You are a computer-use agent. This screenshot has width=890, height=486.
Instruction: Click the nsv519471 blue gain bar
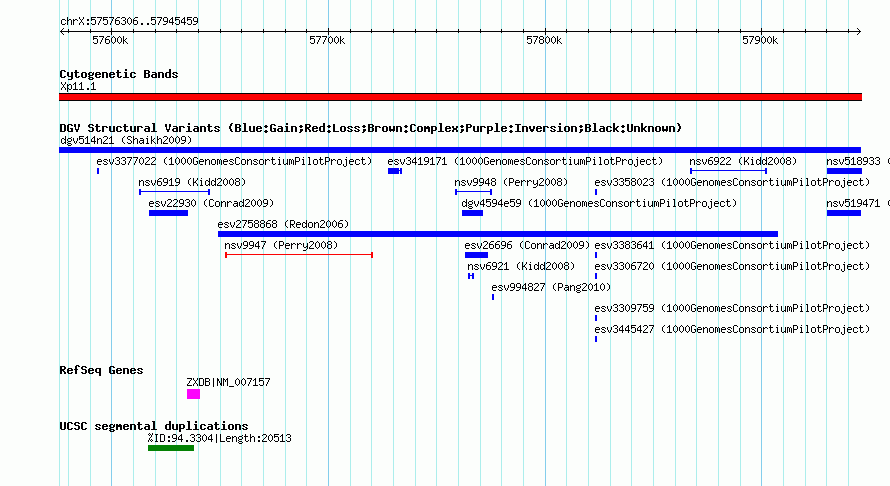(x=844, y=213)
